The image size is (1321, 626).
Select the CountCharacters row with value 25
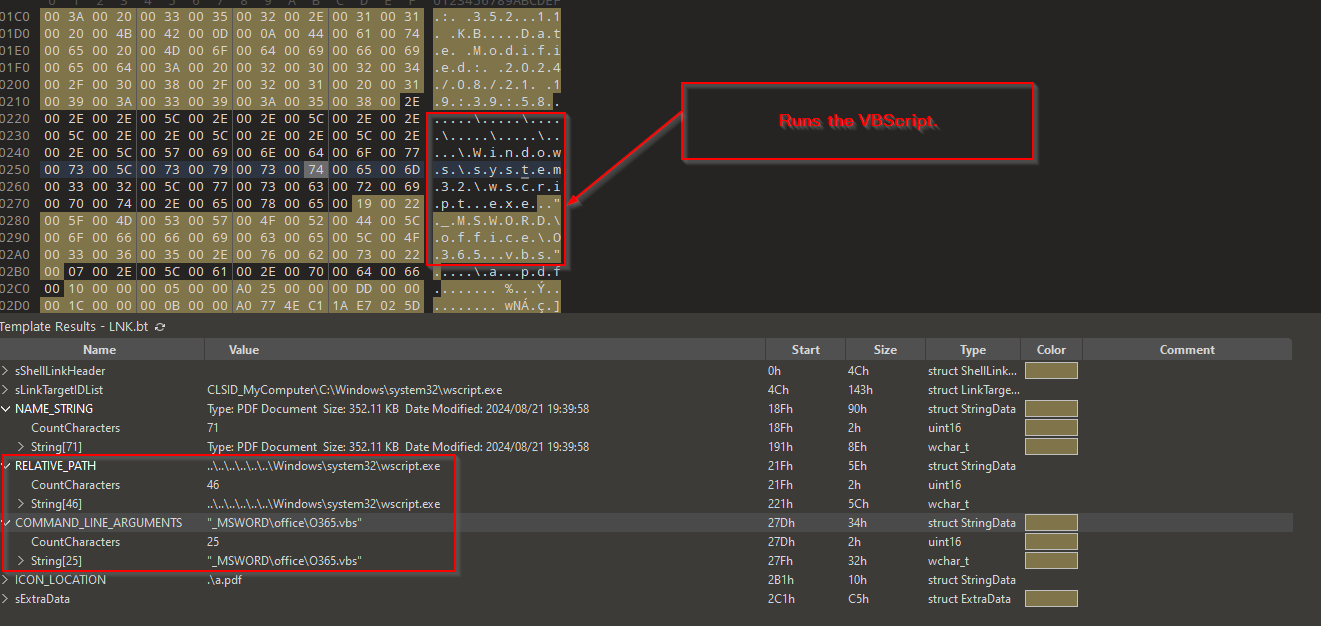coord(75,542)
